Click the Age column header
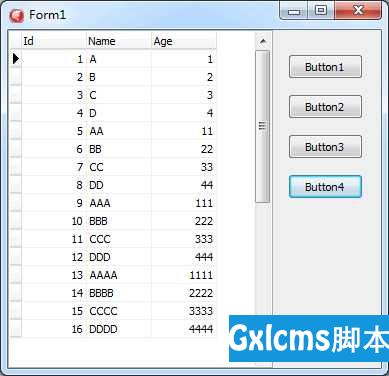This screenshot has height=376, width=389. tap(184, 41)
